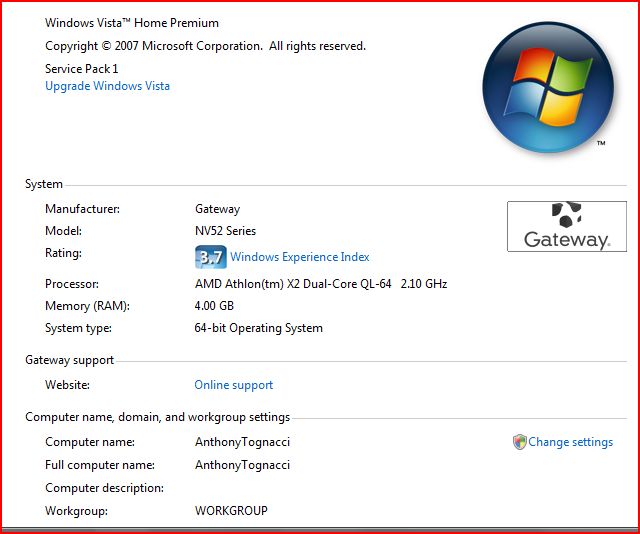Click the WORKGROUP value

[x=231, y=511]
